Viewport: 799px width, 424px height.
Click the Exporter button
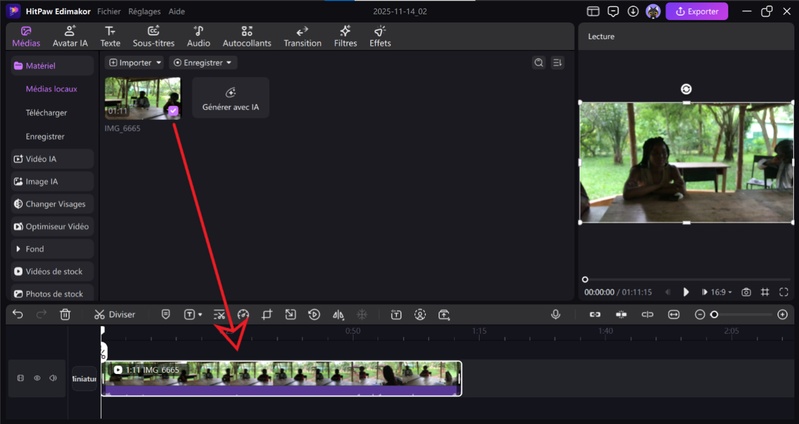pos(697,11)
